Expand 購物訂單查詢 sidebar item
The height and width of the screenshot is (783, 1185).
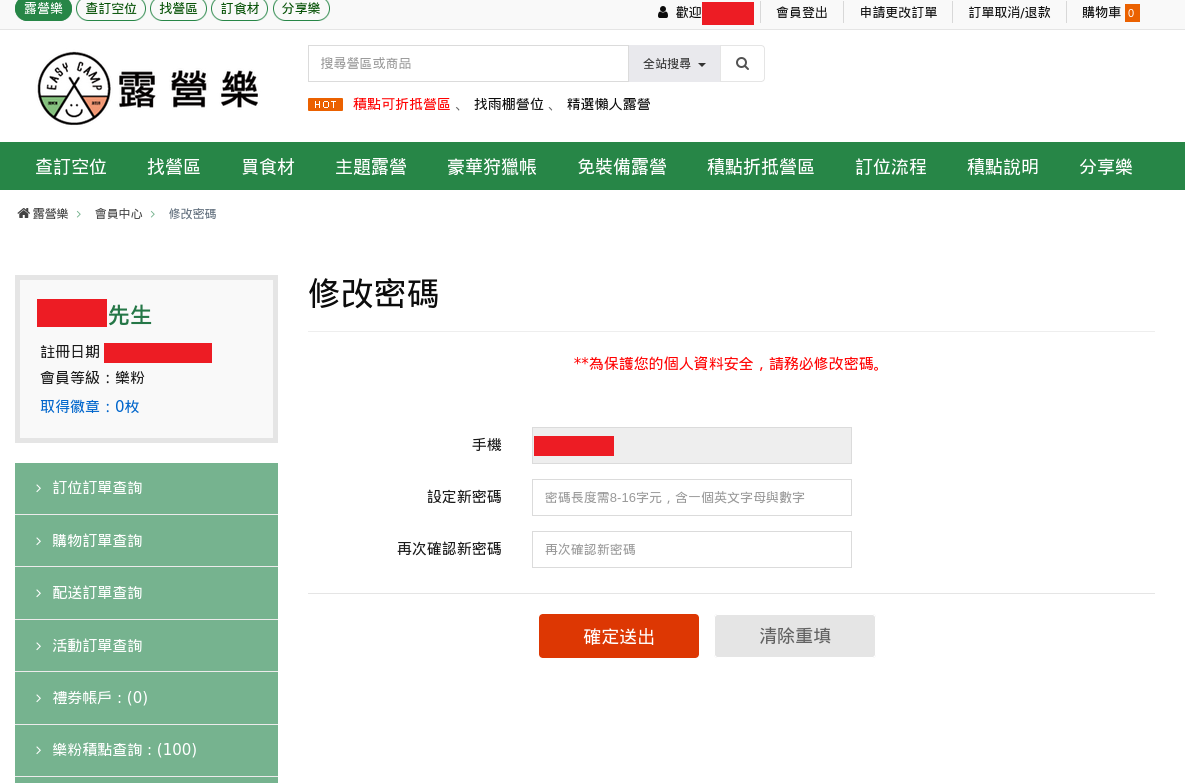click(147, 541)
